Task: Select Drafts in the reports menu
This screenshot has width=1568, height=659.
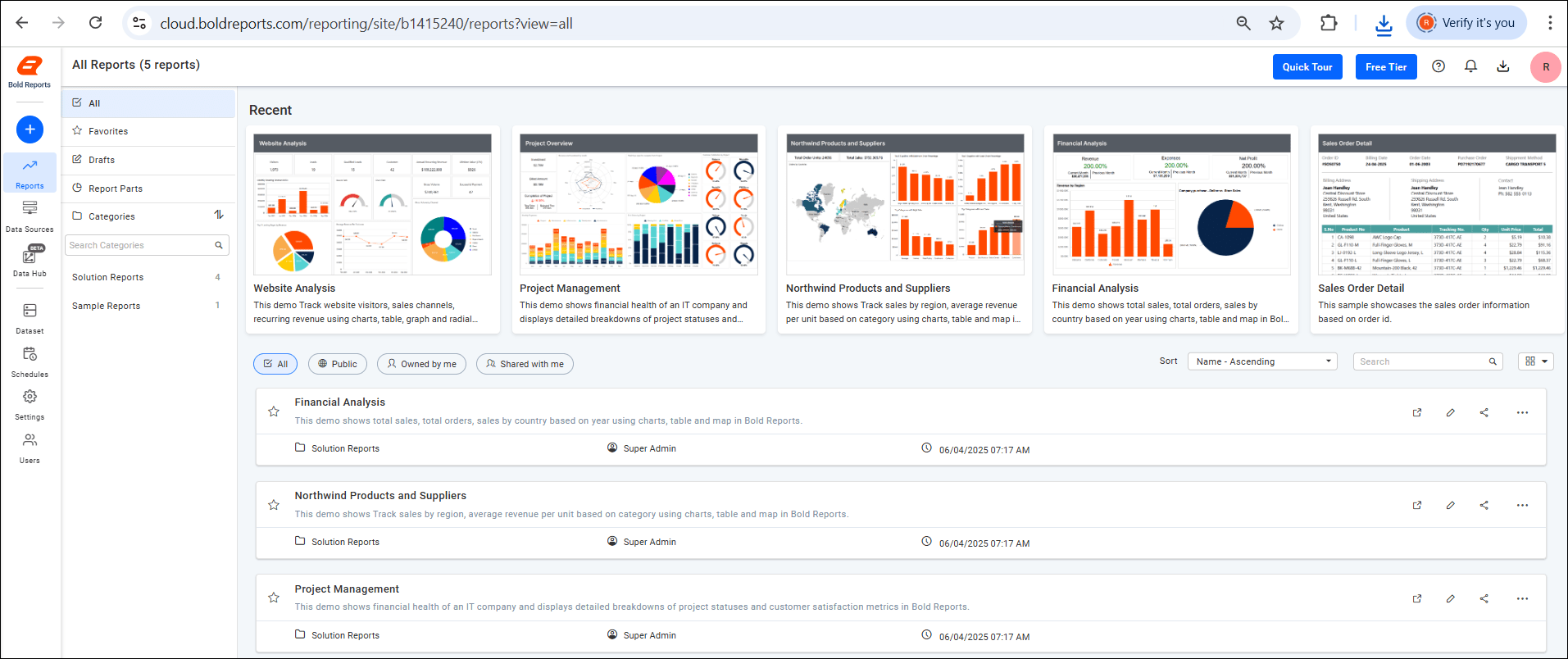Action: point(149,160)
